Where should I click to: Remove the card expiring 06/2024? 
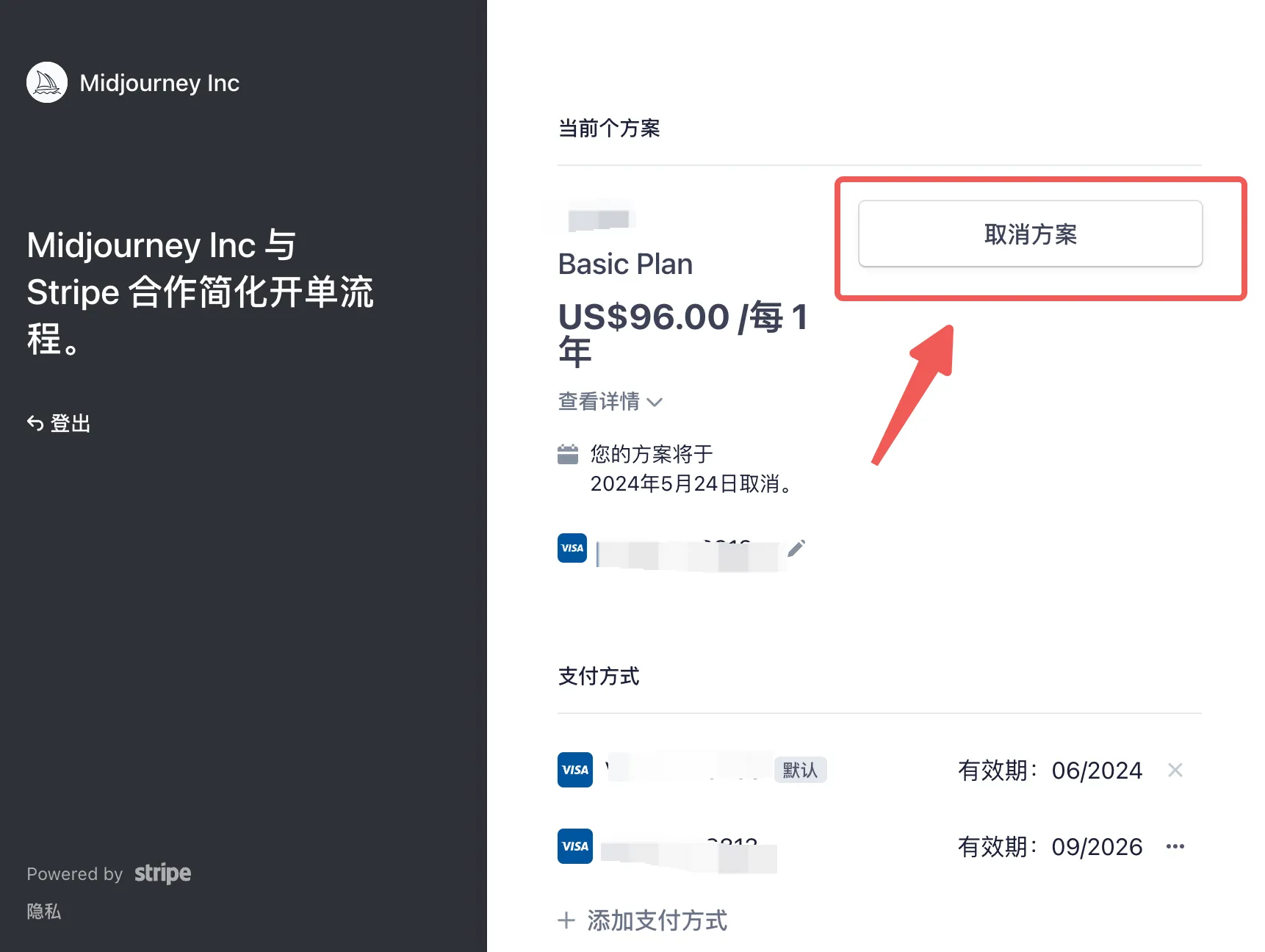coord(1175,770)
